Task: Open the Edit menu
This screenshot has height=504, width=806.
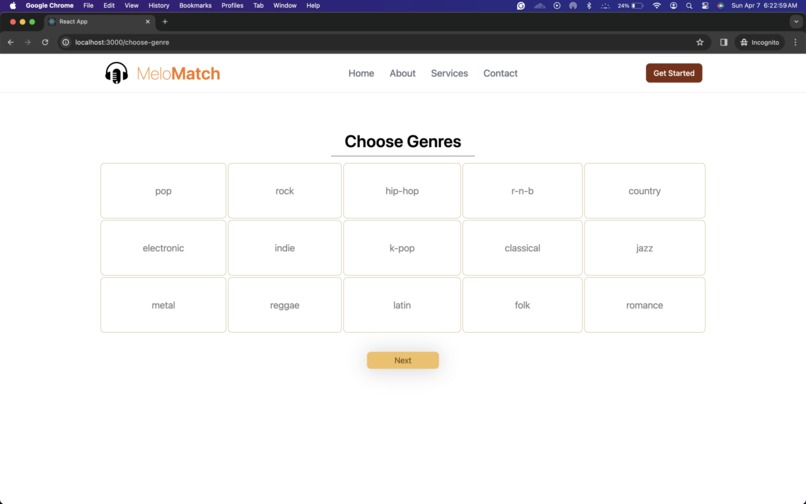Action: [109, 6]
